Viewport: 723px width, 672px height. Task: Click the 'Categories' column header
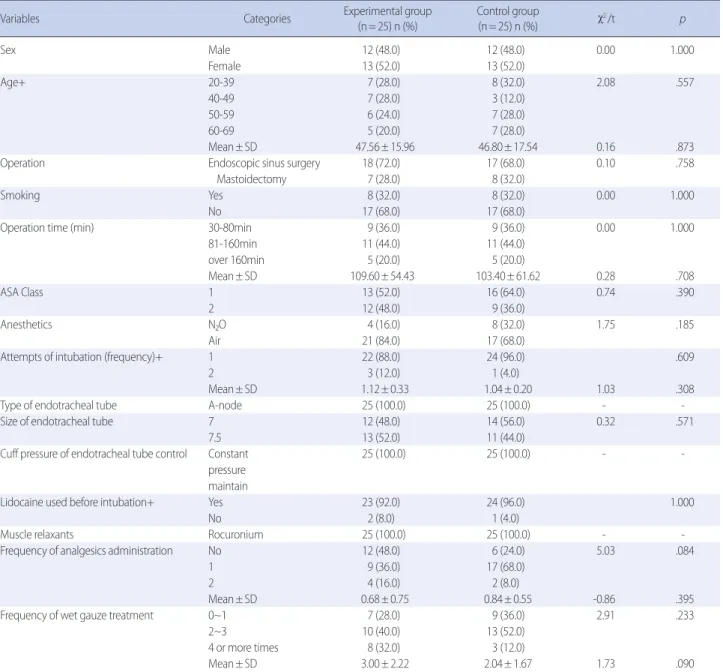click(x=267, y=18)
